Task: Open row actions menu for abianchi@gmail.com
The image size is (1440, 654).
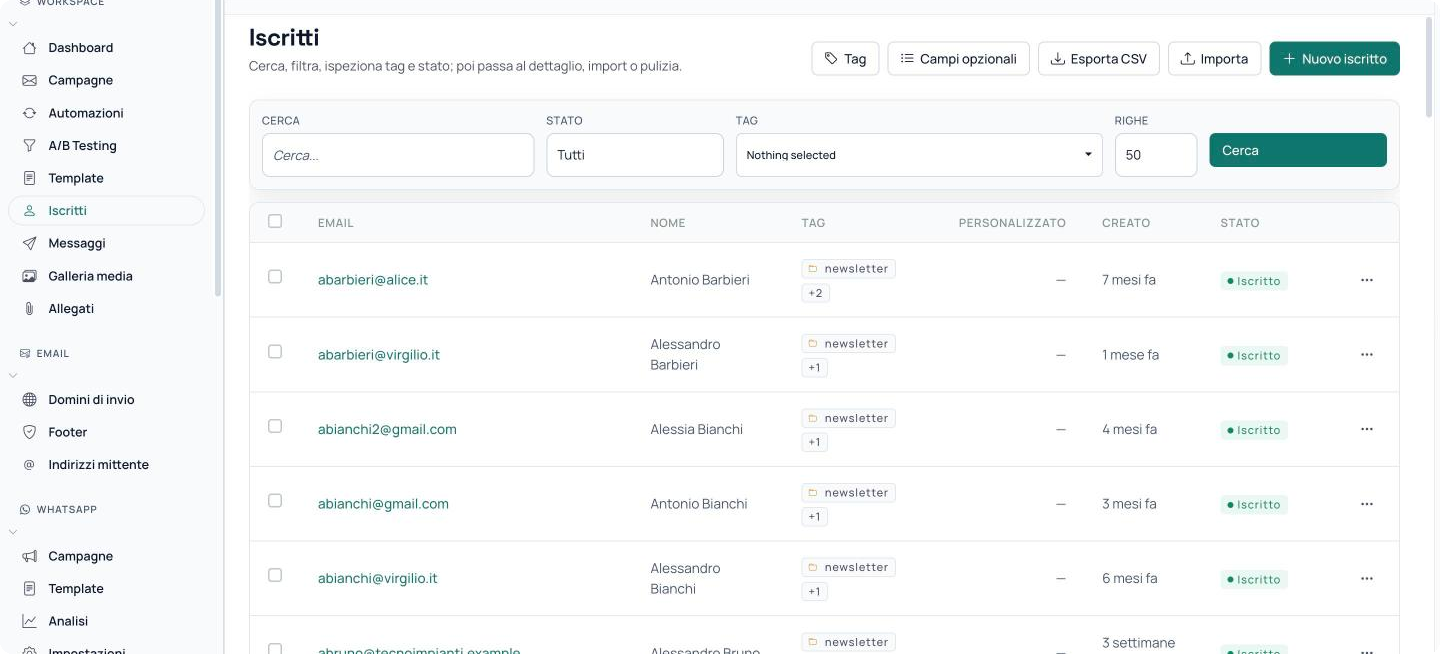Action: pyautogui.click(x=1367, y=504)
